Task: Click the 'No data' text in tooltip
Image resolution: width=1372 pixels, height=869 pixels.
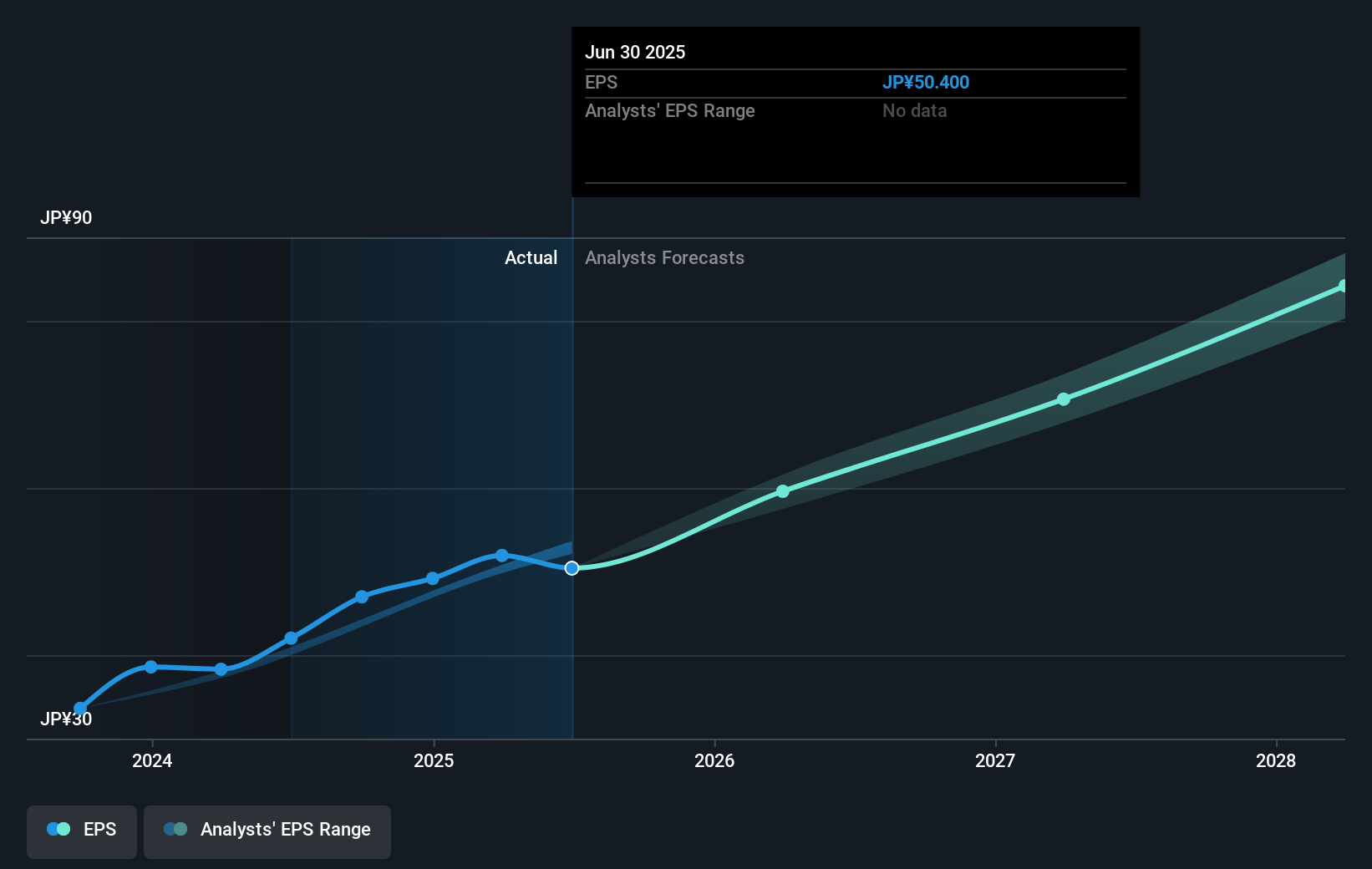Action: pos(914,110)
